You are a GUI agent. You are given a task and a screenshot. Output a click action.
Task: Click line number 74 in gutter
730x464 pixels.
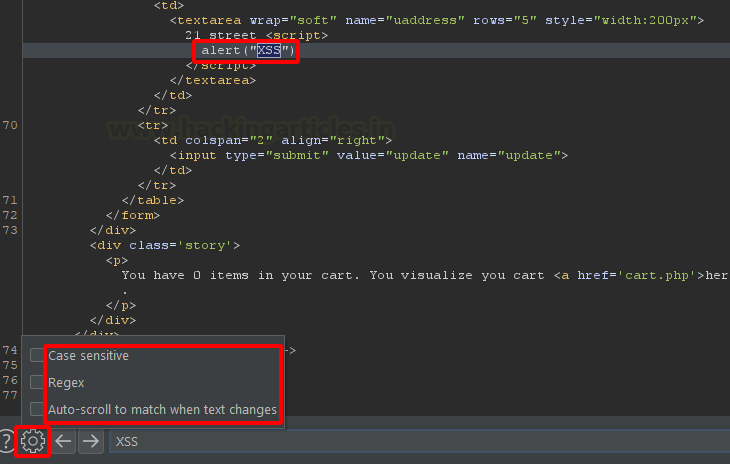(x=10, y=350)
